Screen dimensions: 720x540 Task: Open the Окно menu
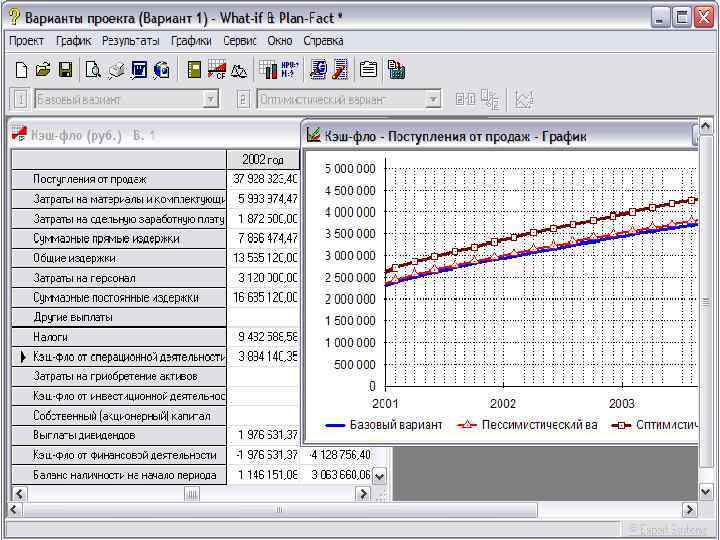(280, 41)
